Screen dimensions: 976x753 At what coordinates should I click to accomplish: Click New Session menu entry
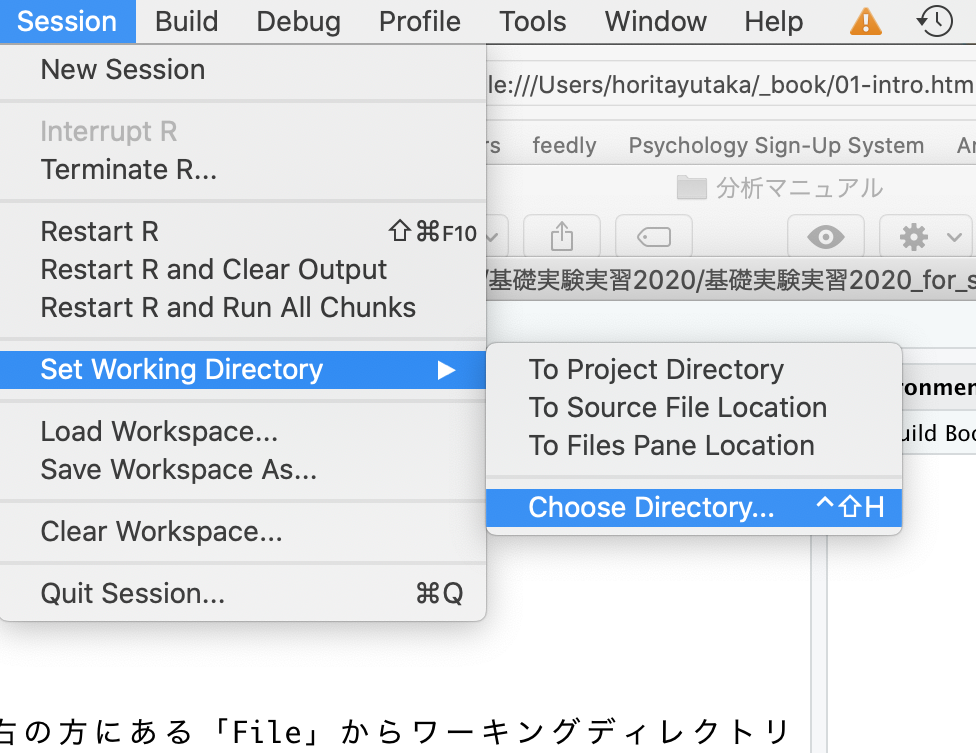[x=122, y=70]
